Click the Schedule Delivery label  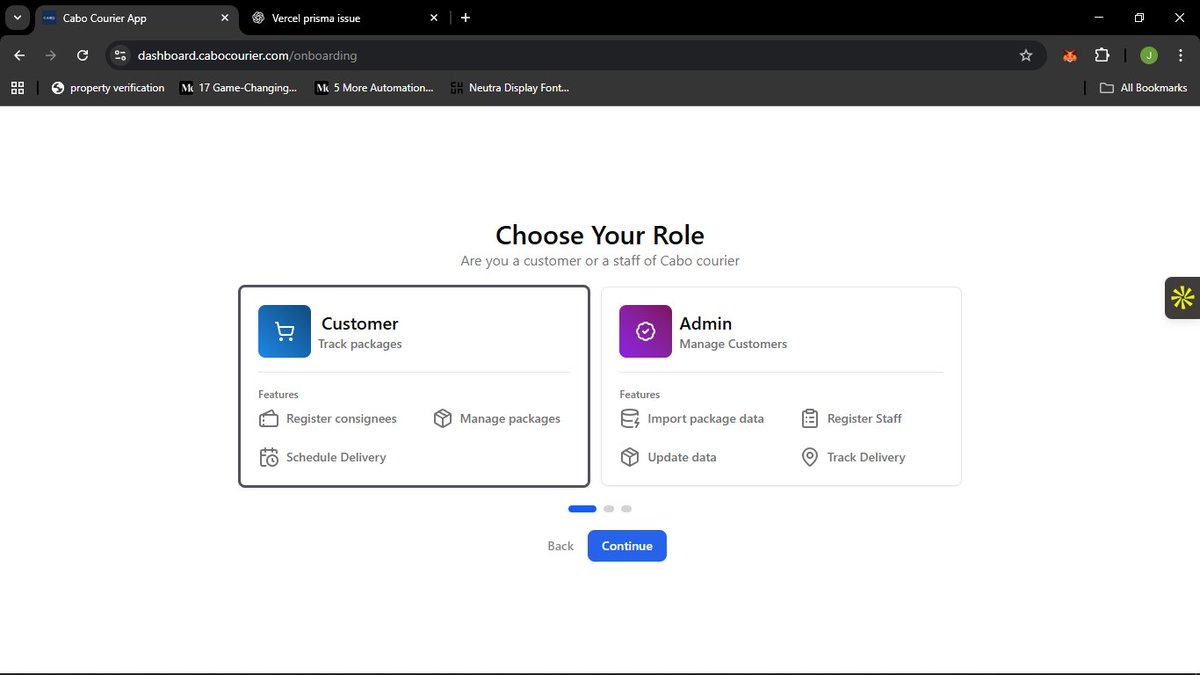click(336, 457)
